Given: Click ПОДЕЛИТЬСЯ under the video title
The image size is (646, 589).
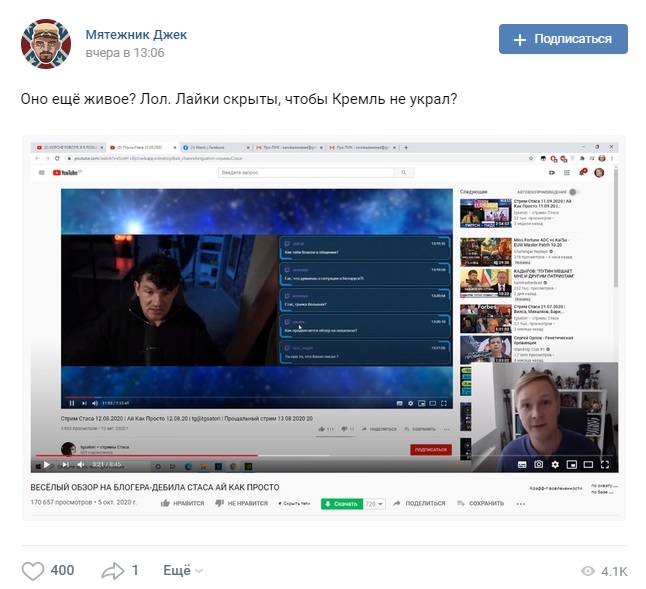Looking at the screenshot, I should 419,503.
